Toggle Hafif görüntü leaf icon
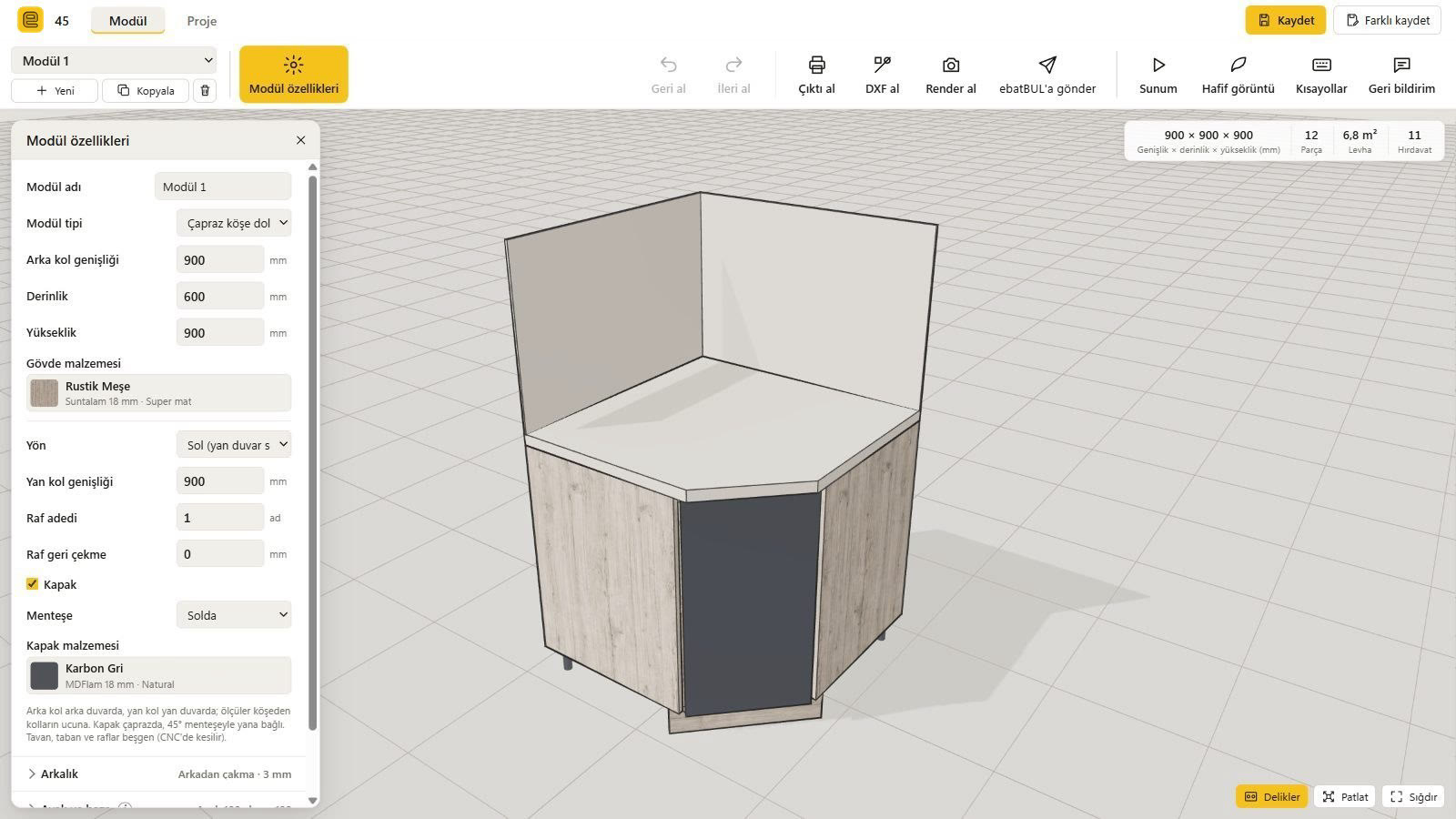The image size is (1456, 819). (1238, 65)
